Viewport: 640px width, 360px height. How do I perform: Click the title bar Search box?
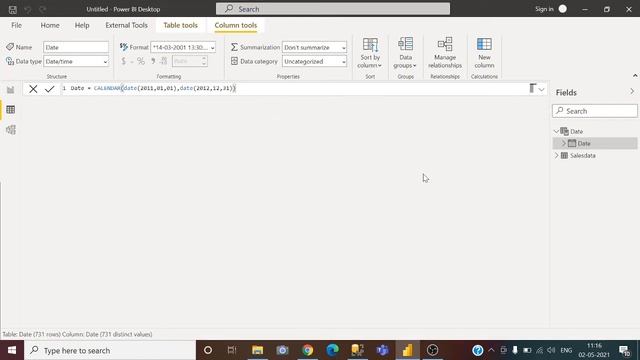tap(333, 9)
